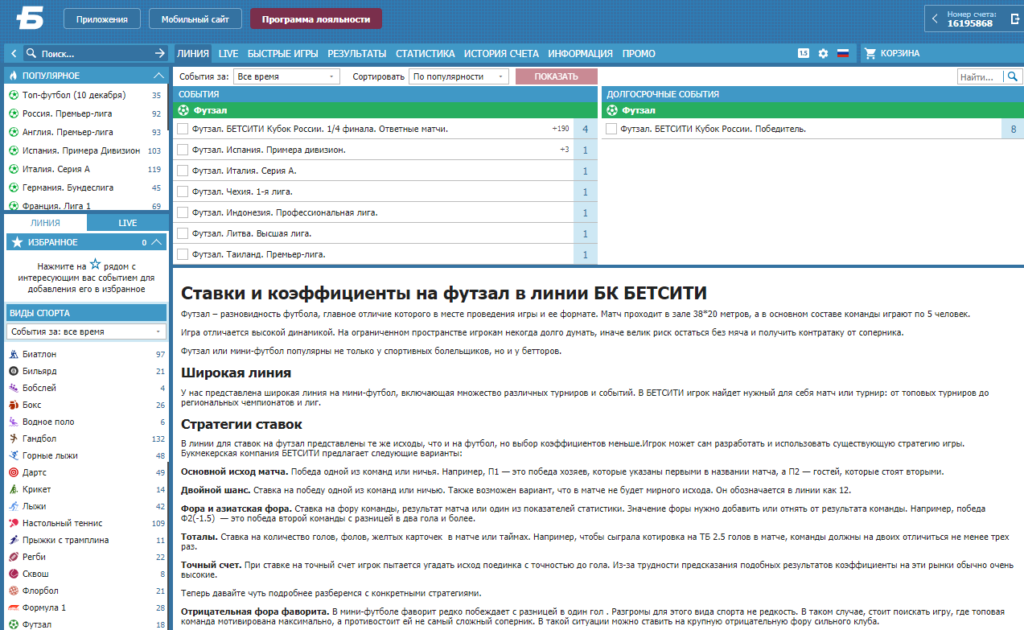Viewport: 1024px width, 630px height.
Task: Click the ПОКАЗАТЬ button
Action: click(x=556, y=76)
